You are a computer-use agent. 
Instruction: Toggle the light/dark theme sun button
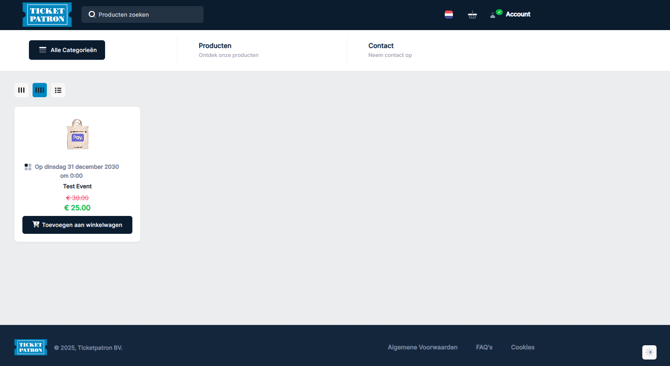click(x=649, y=352)
